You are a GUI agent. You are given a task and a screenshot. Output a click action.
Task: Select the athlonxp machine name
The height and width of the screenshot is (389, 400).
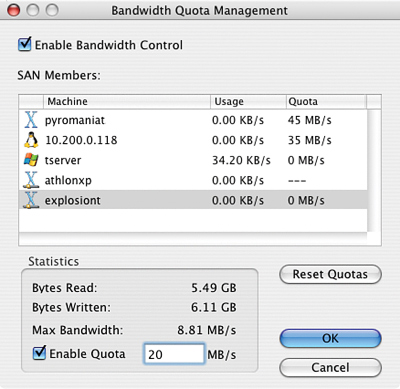pos(68,180)
